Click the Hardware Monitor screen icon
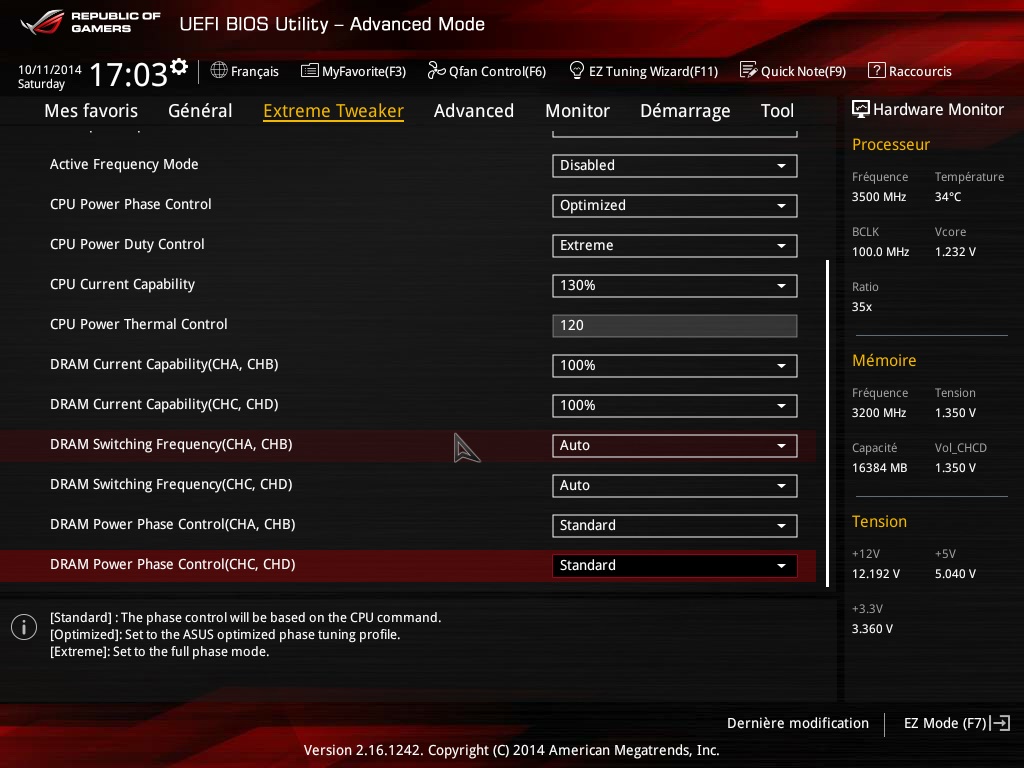The width and height of the screenshot is (1024, 768). [x=860, y=109]
